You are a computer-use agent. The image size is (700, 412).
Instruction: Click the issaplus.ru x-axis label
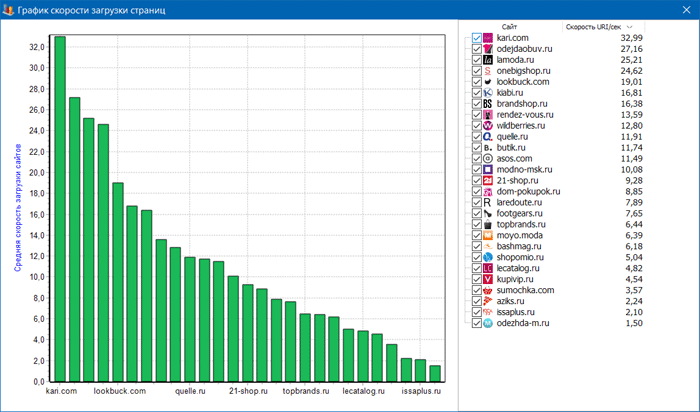pyautogui.click(x=421, y=391)
